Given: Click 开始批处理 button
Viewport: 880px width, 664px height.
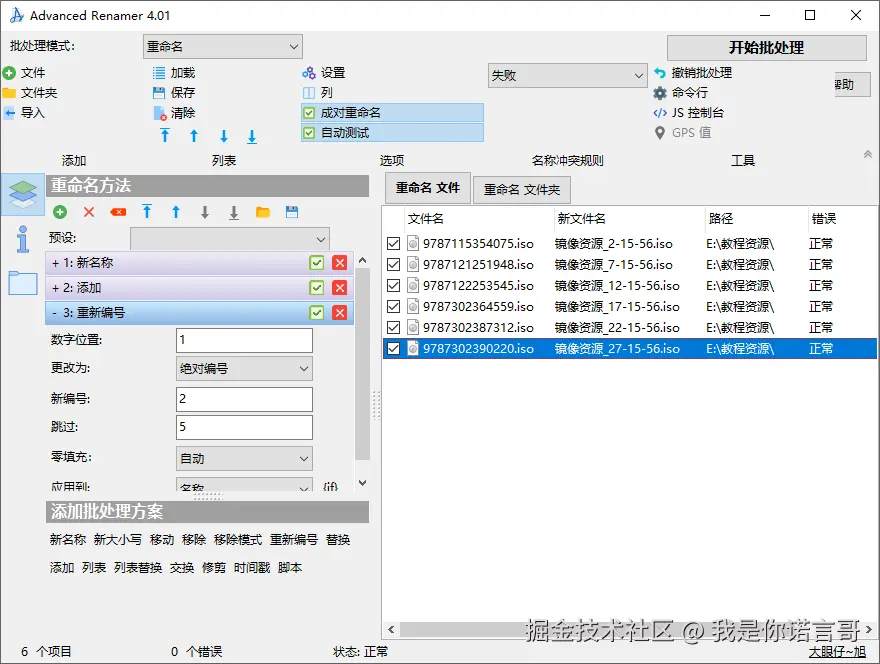Looking at the screenshot, I should [767, 48].
